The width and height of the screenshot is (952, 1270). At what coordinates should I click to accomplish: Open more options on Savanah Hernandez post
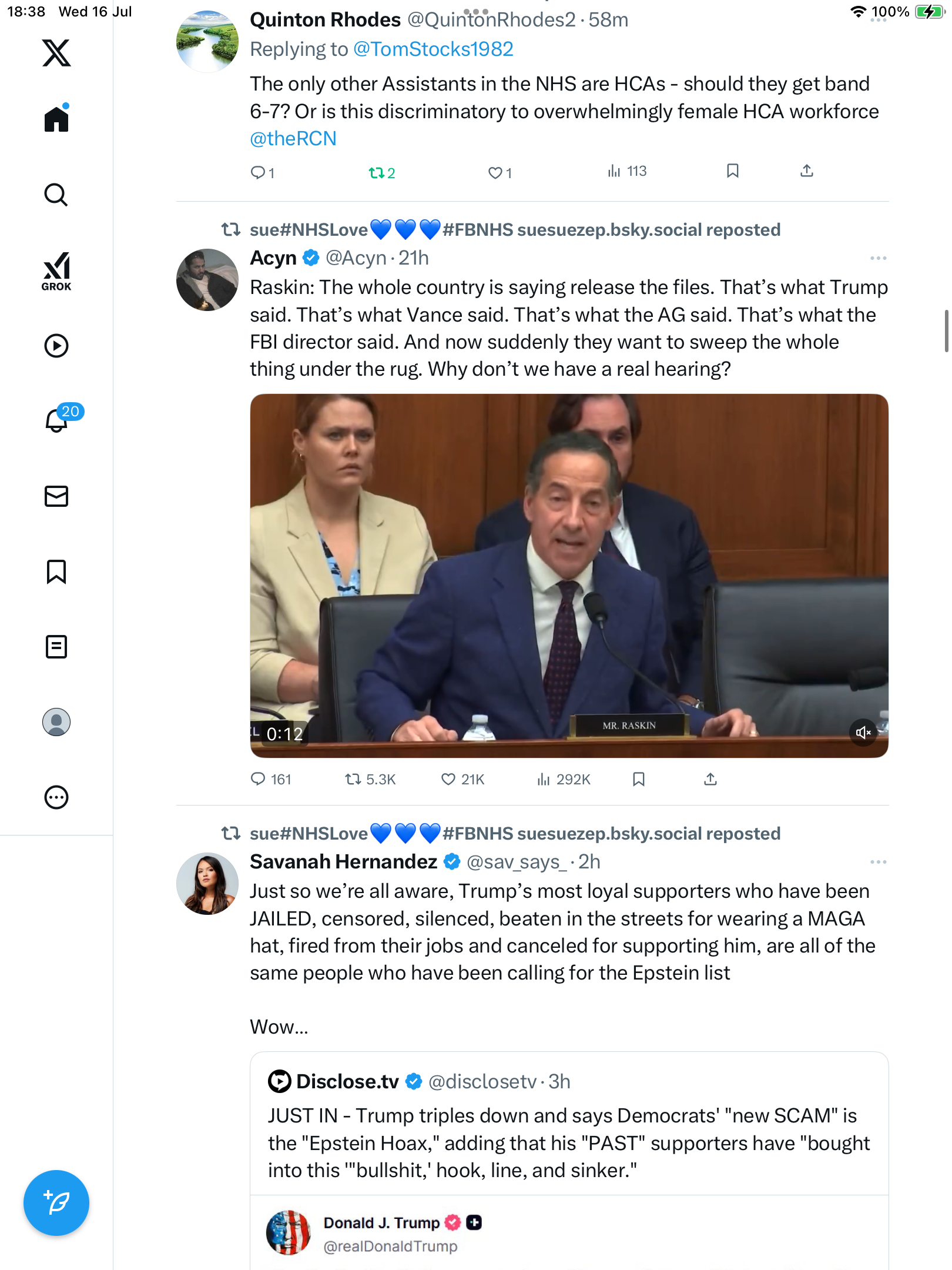pyautogui.click(x=878, y=862)
